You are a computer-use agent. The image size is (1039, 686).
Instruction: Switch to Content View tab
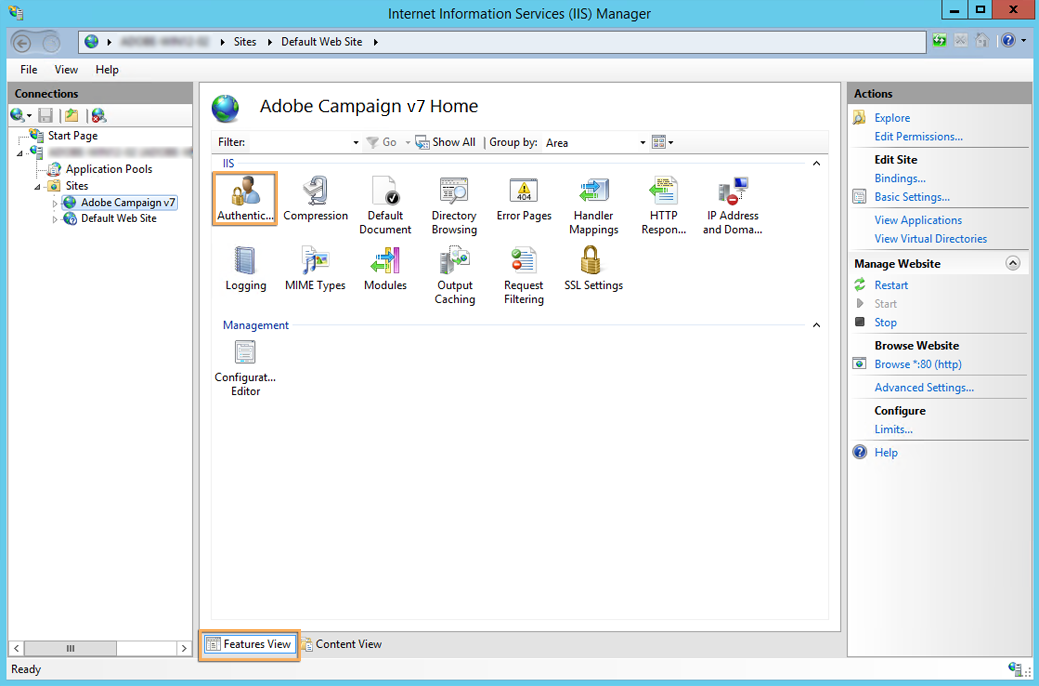[x=341, y=644]
